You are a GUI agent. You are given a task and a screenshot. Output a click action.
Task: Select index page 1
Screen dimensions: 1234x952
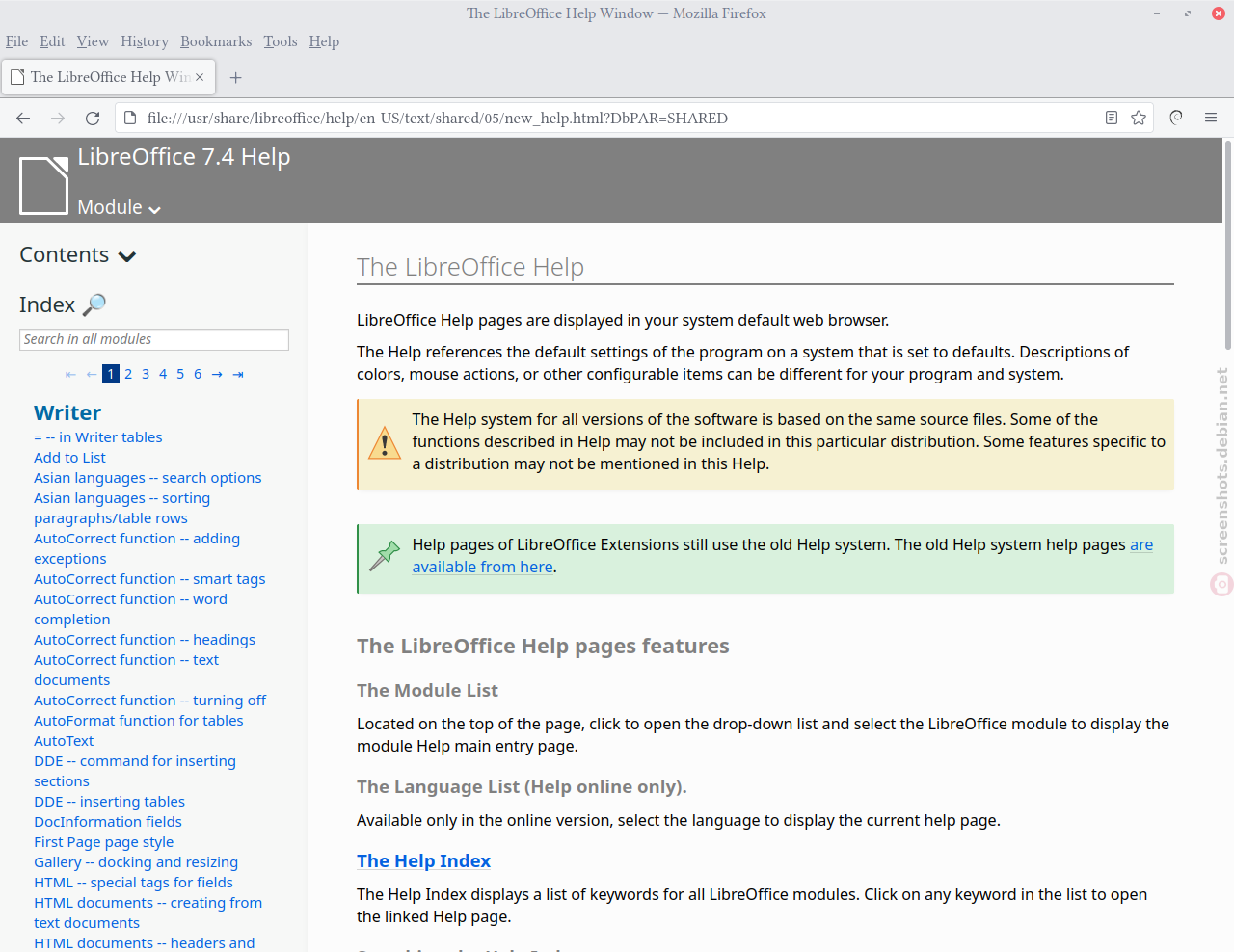111,374
